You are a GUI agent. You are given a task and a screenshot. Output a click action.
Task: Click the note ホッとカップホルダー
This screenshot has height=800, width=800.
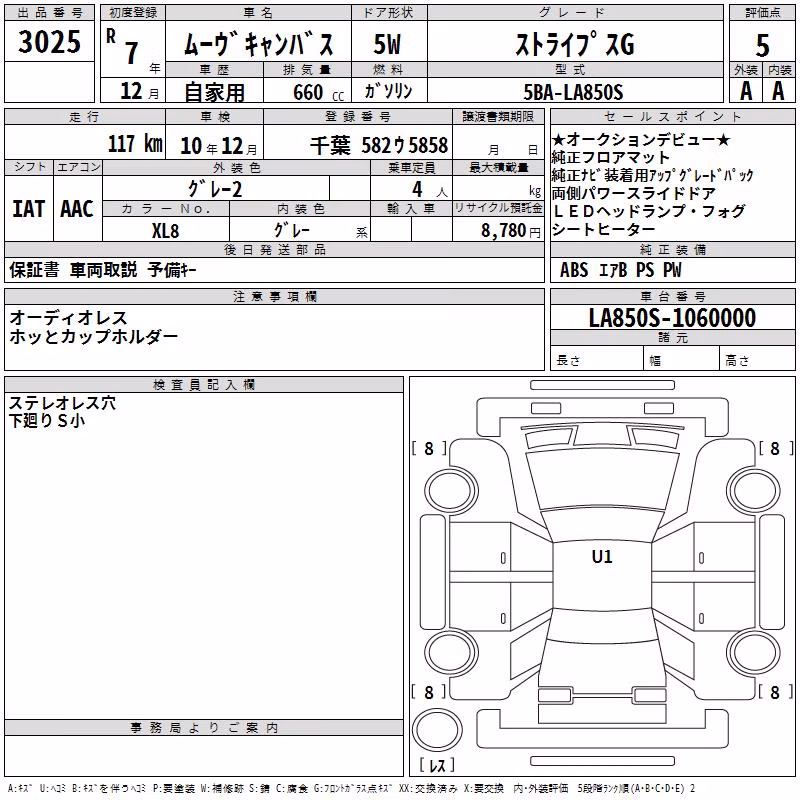pos(93,336)
